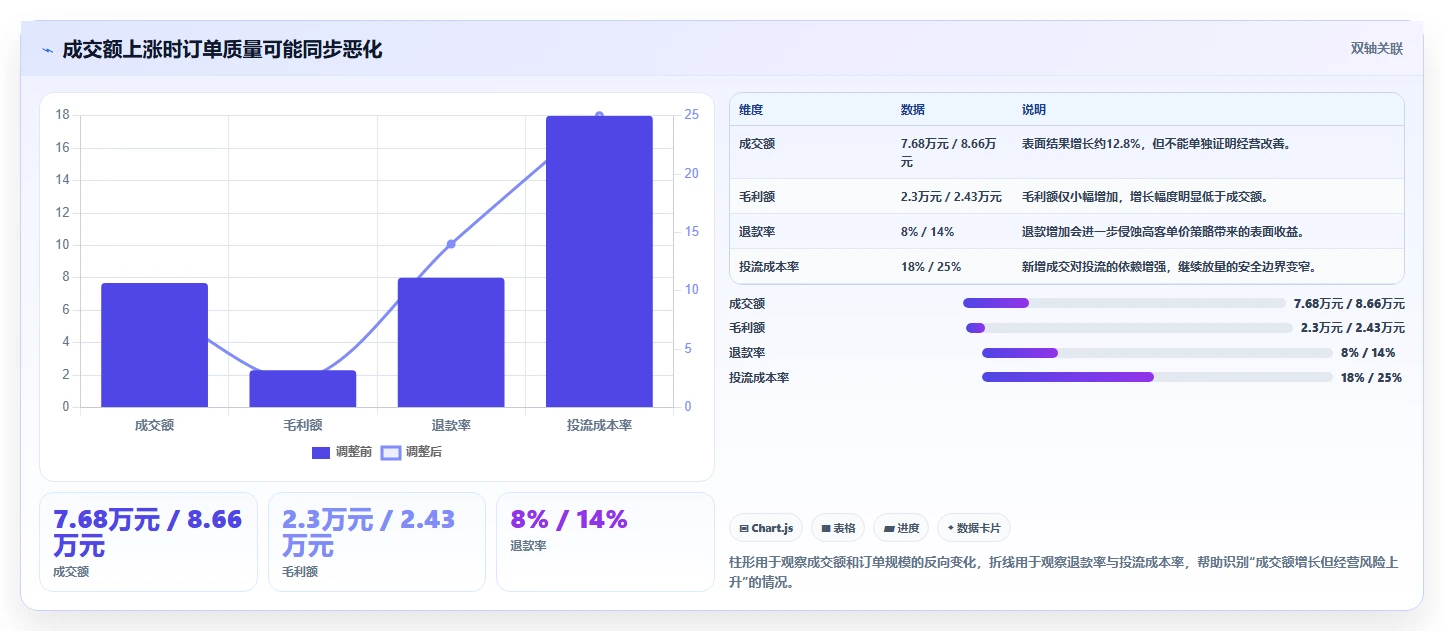Click the 投流成本率 x-axis label
Viewport: 1444px width, 631px height.
(x=599, y=425)
